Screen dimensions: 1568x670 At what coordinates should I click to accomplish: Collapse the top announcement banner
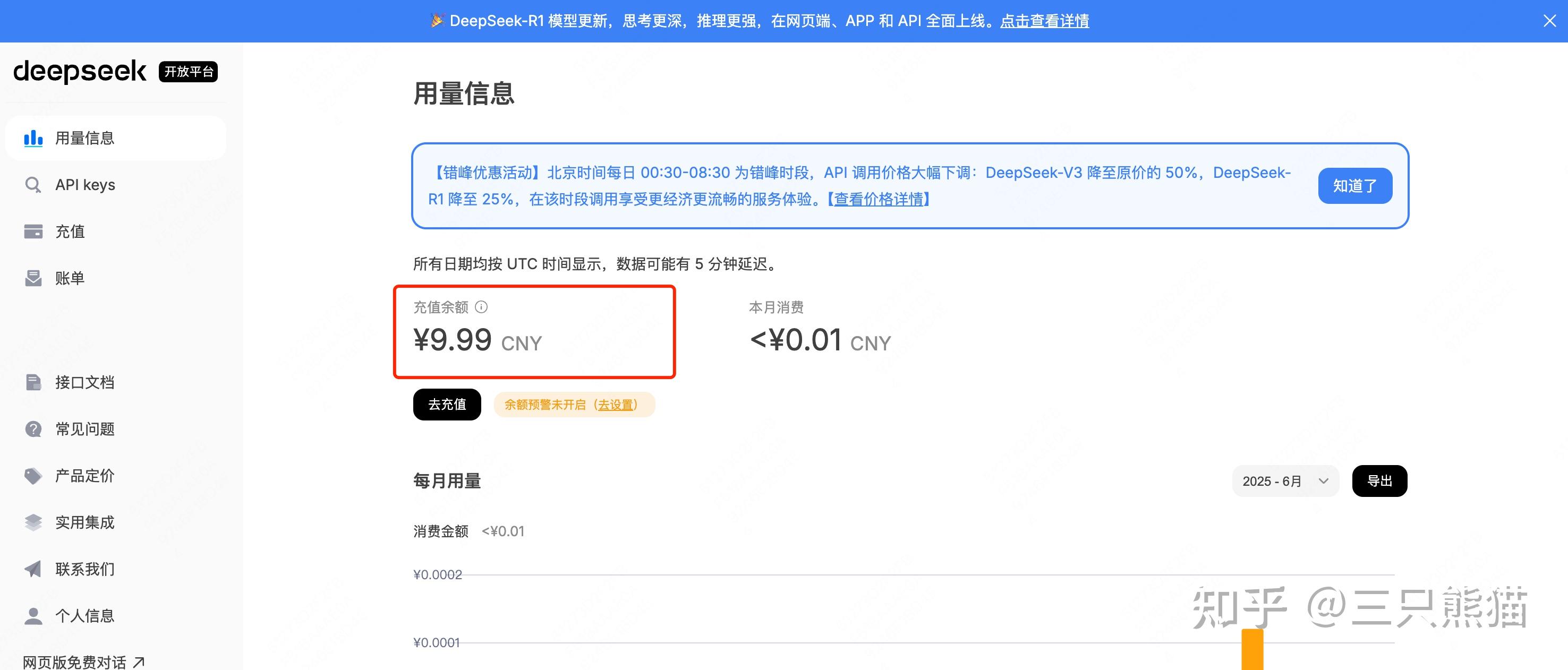tap(1550, 21)
